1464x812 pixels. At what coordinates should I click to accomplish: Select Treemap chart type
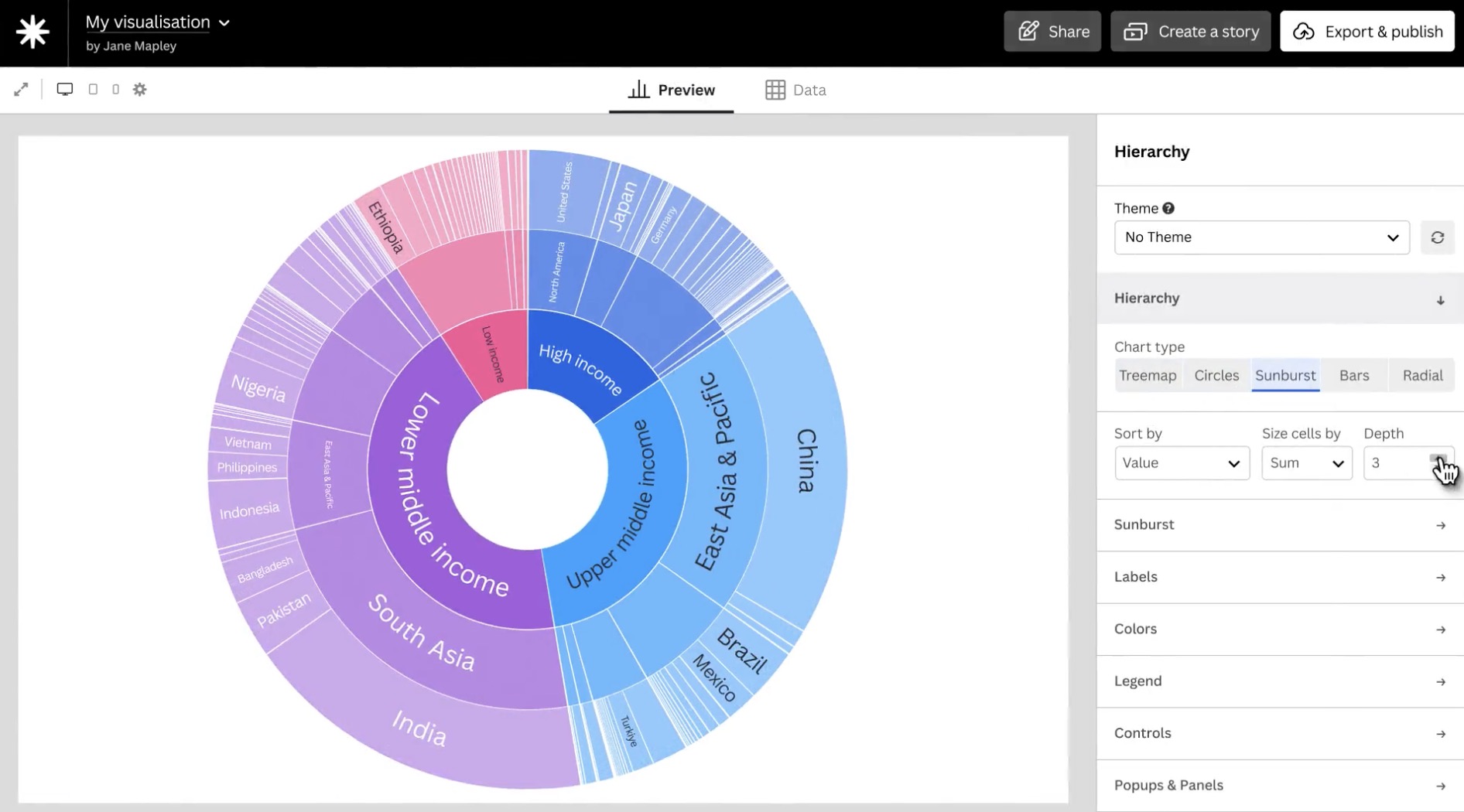click(1147, 375)
